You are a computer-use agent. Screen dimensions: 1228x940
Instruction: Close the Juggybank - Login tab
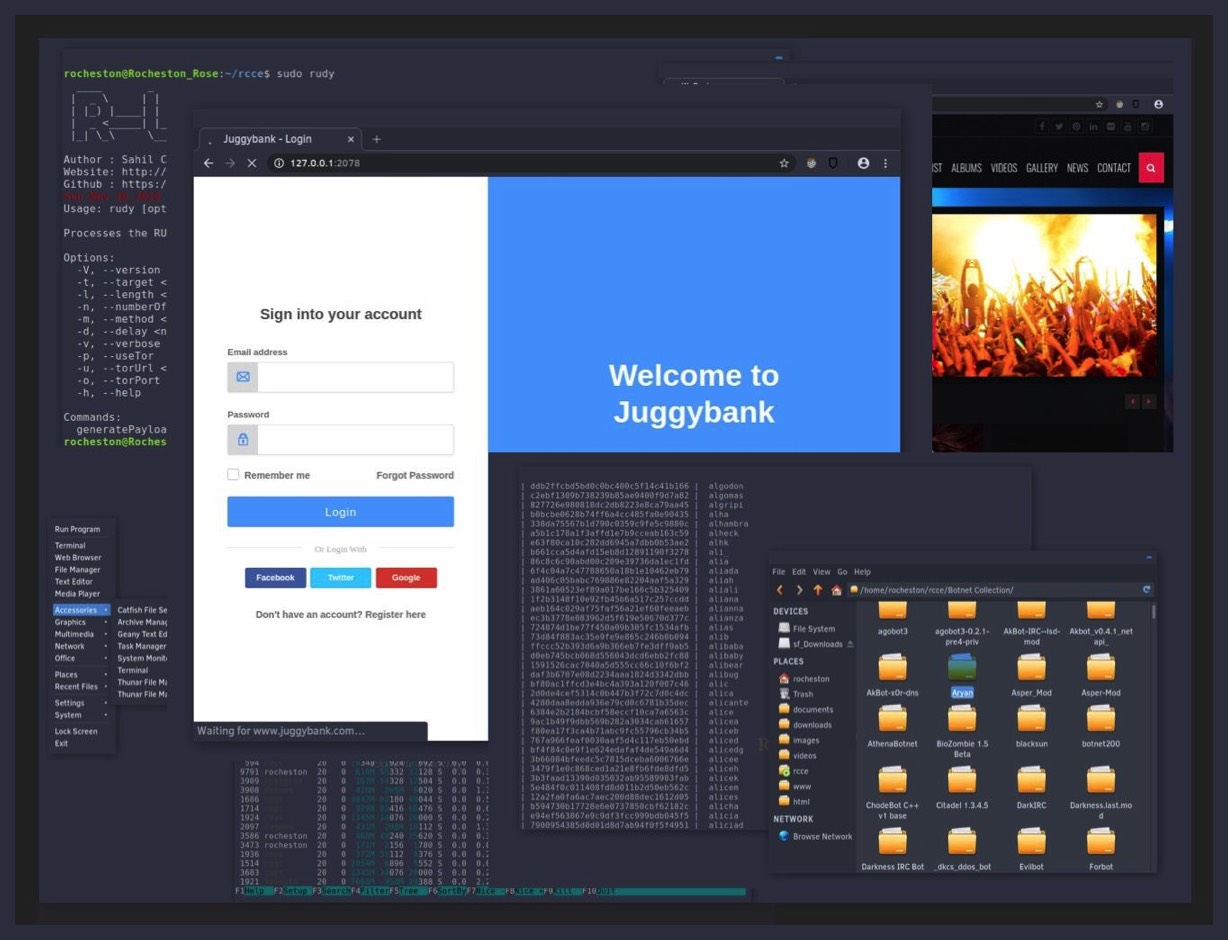(351, 139)
